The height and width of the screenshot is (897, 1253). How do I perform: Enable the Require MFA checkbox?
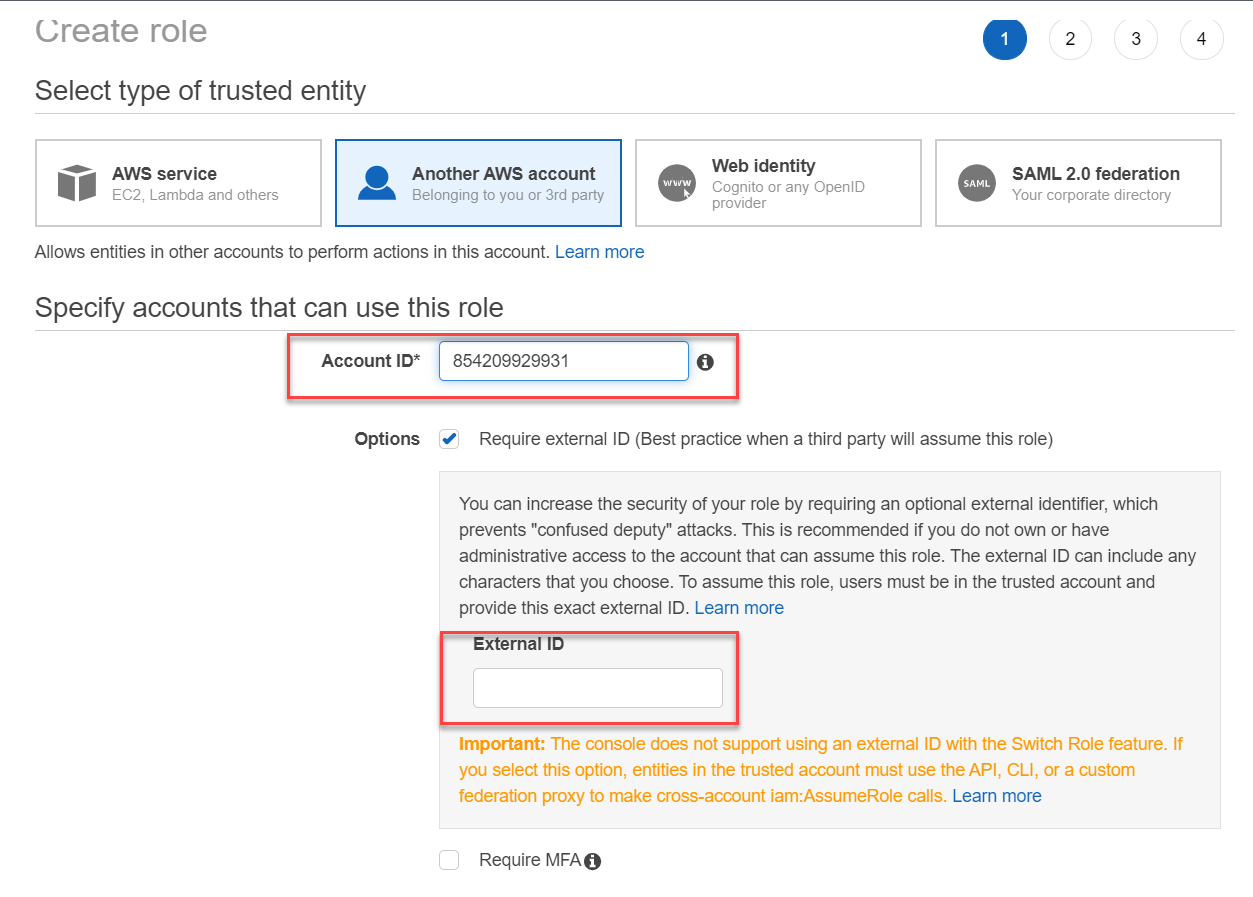(450, 860)
